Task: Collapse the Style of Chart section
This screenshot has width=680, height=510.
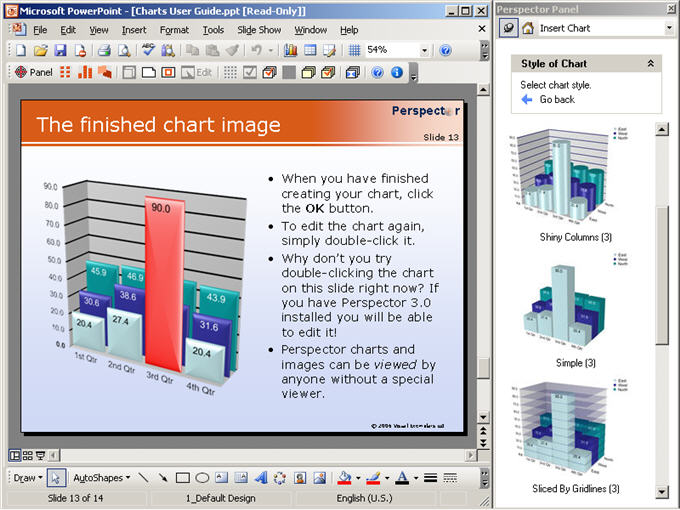Action: (x=651, y=64)
